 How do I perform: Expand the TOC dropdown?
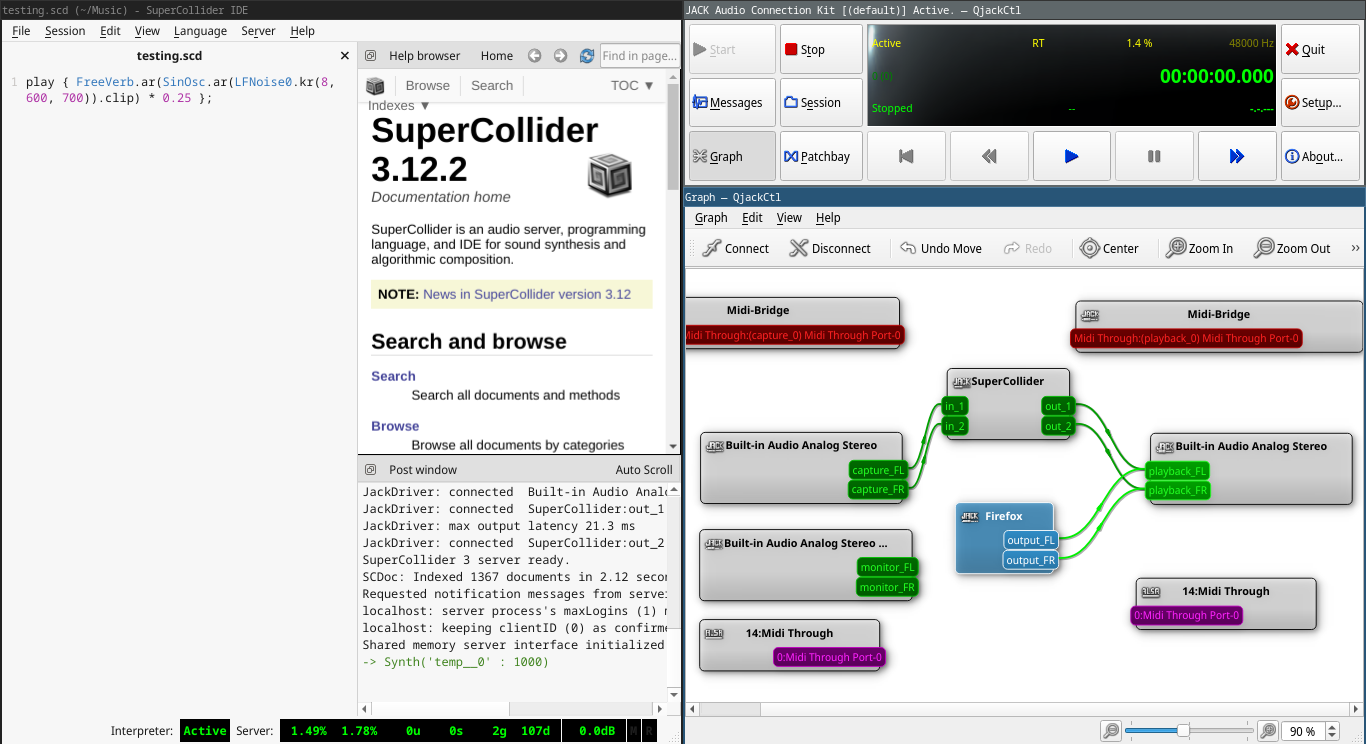click(632, 85)
